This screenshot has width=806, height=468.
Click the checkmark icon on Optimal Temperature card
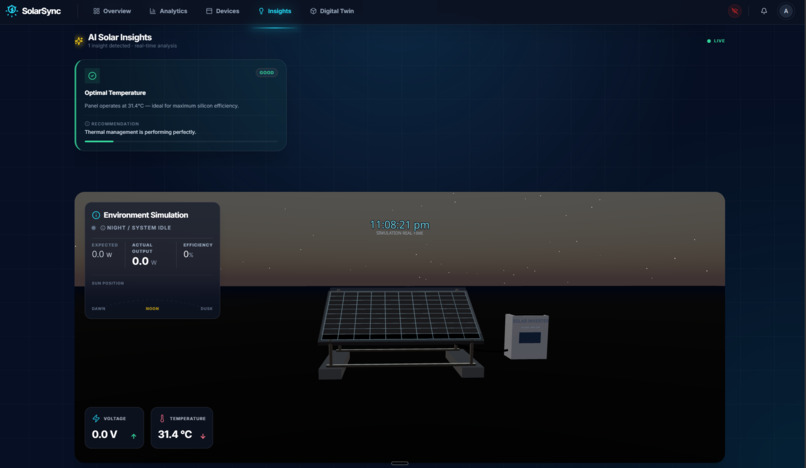tap(92, 76)
